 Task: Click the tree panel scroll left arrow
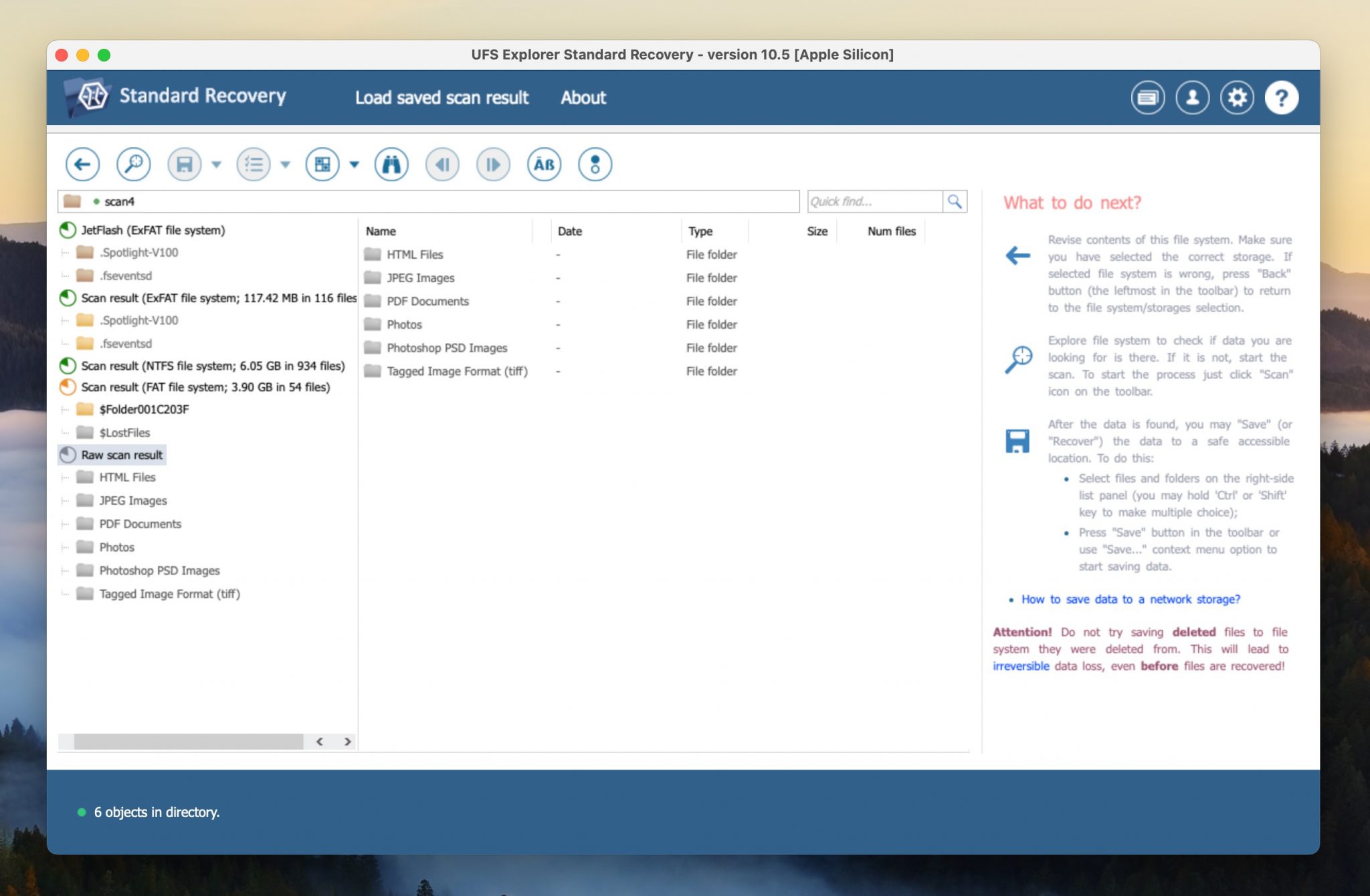(x=320, y=742)
